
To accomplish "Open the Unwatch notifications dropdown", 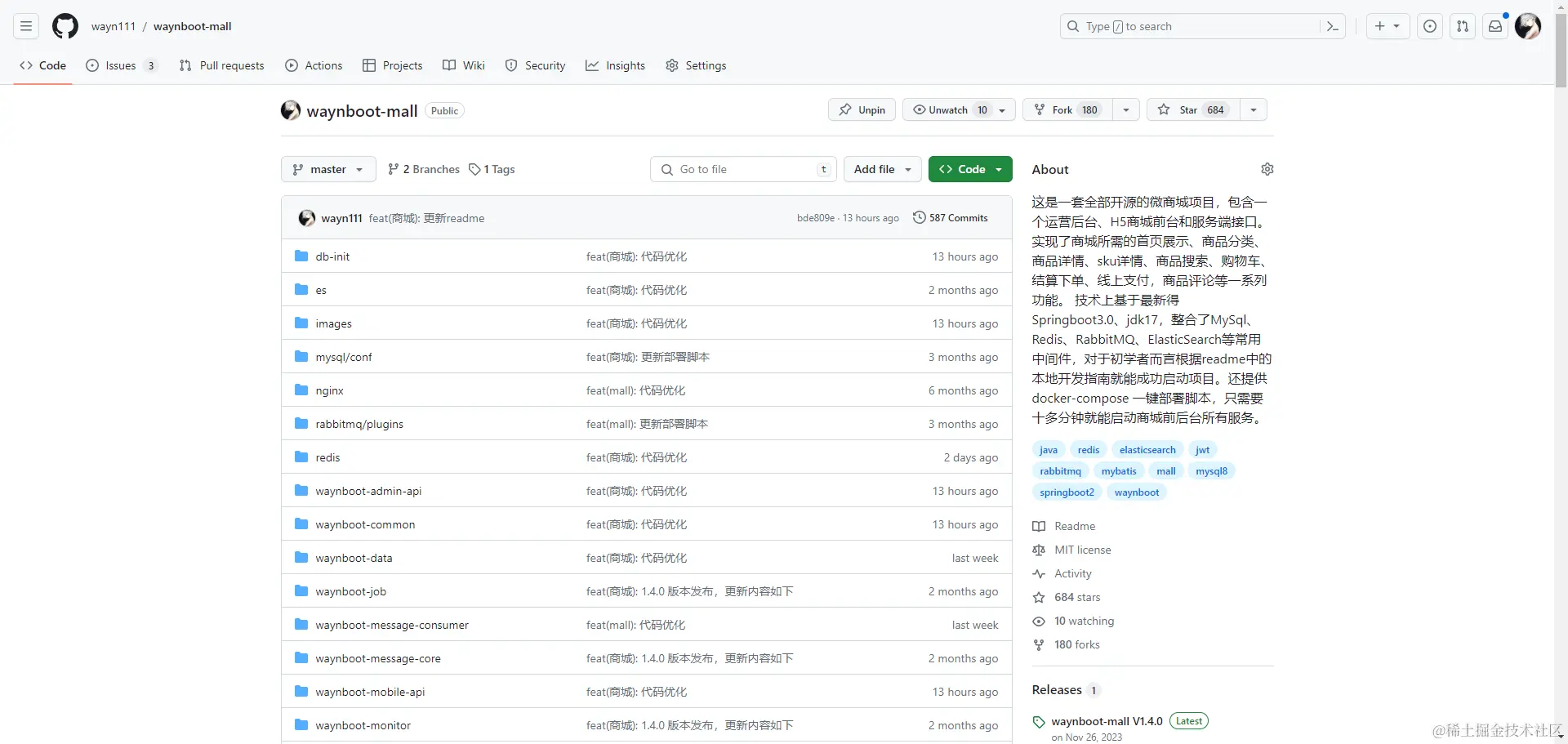I will click(959, 109).
